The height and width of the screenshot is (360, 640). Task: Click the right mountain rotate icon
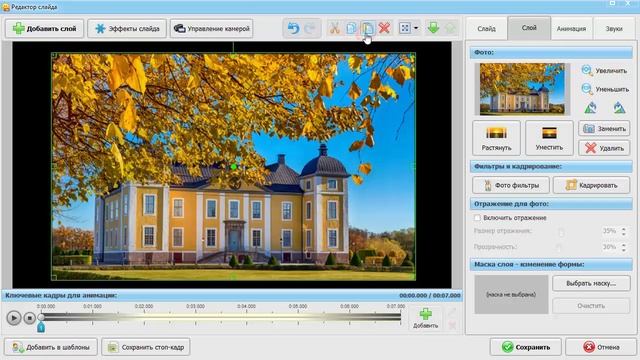point(619,108)
